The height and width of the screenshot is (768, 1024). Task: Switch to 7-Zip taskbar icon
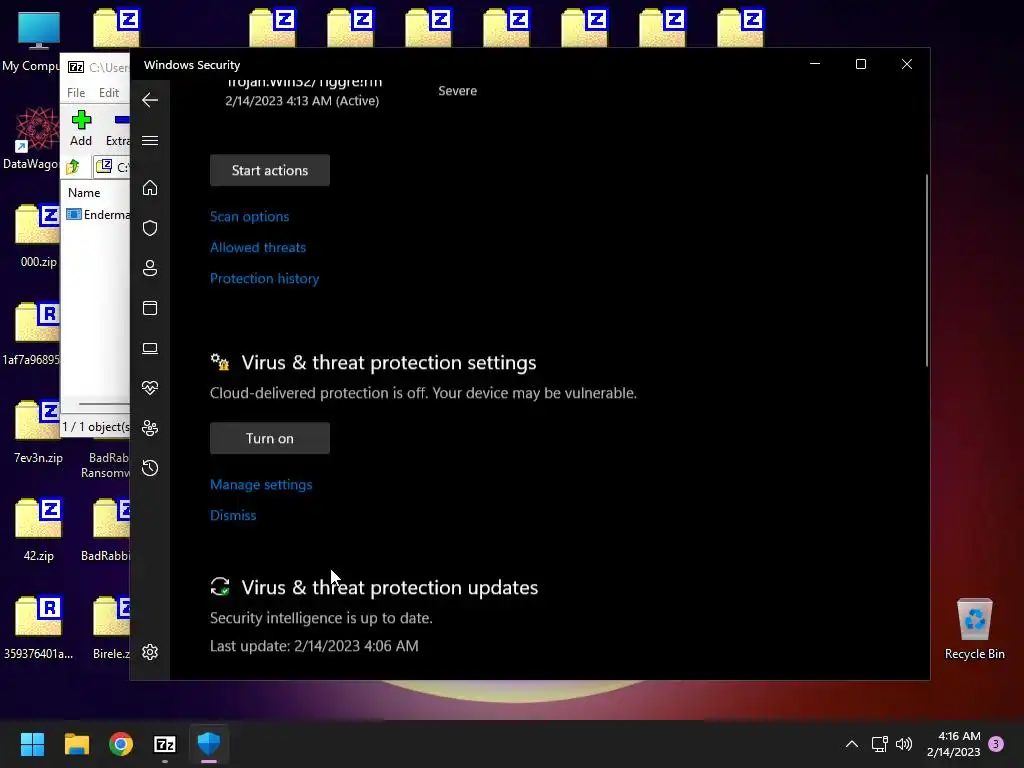(165, 744)
